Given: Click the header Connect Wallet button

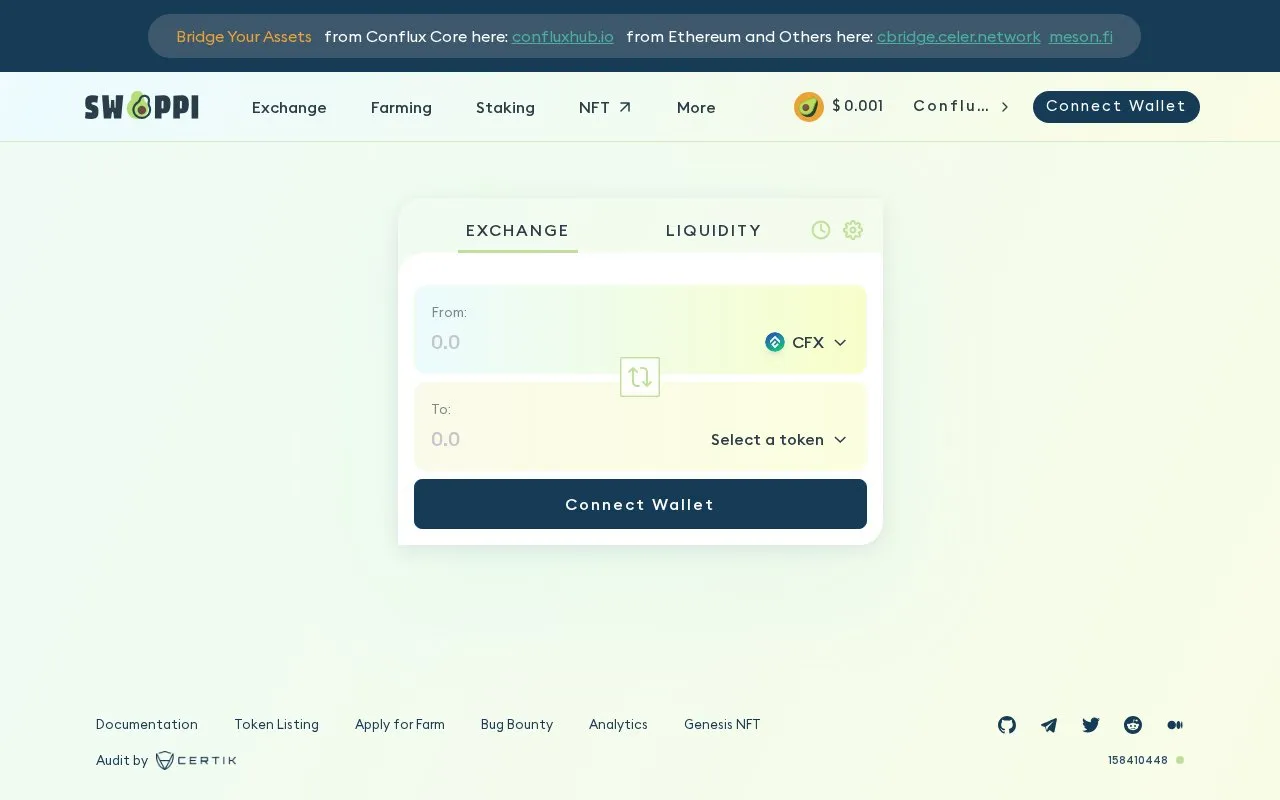Looking at the screenshot, I should tap(1116, 106).
